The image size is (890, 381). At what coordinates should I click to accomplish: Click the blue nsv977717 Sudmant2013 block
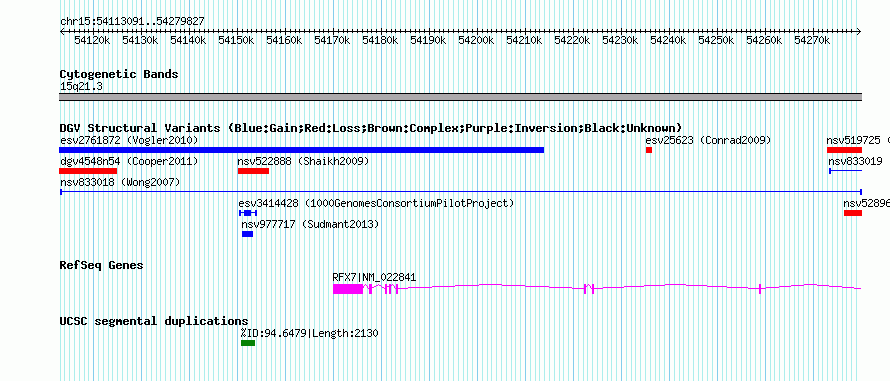click(247, 234)
